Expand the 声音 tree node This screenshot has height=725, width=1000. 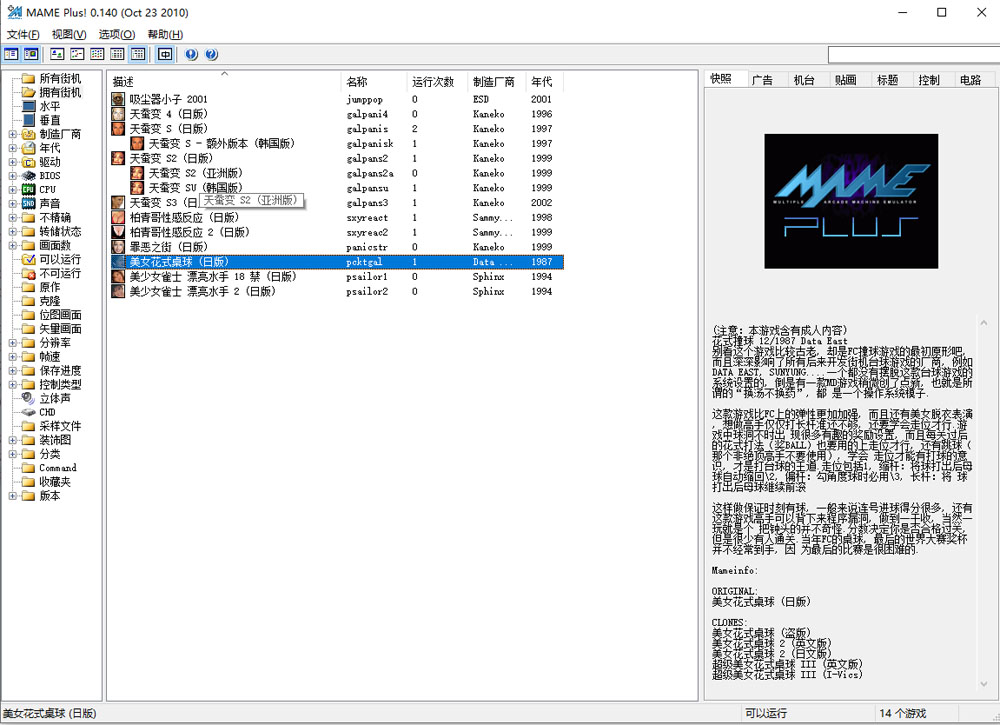(x=12, y=203)
